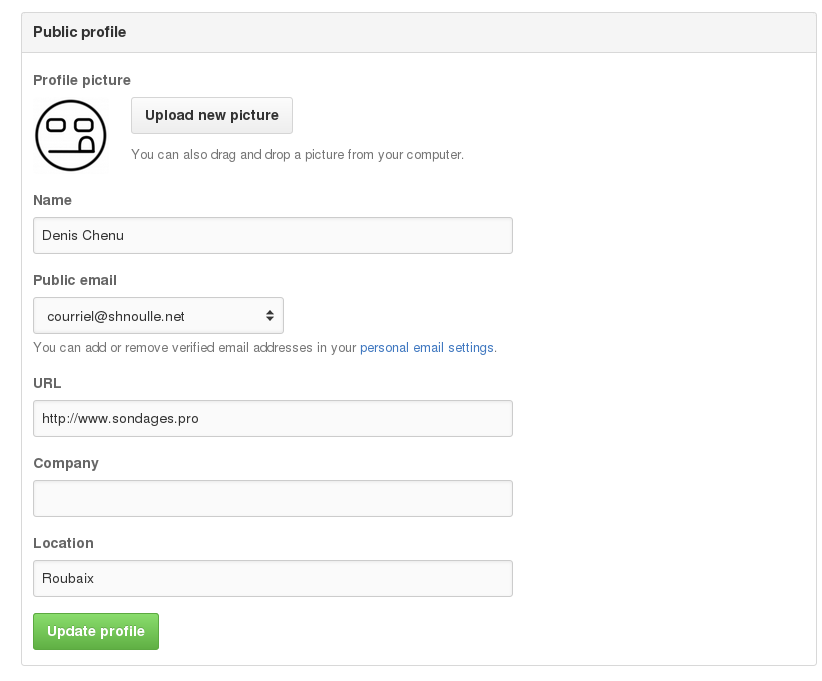Click the Public profile panel header
The height and width of the screenshot is (681, 822).
point(80,32)
